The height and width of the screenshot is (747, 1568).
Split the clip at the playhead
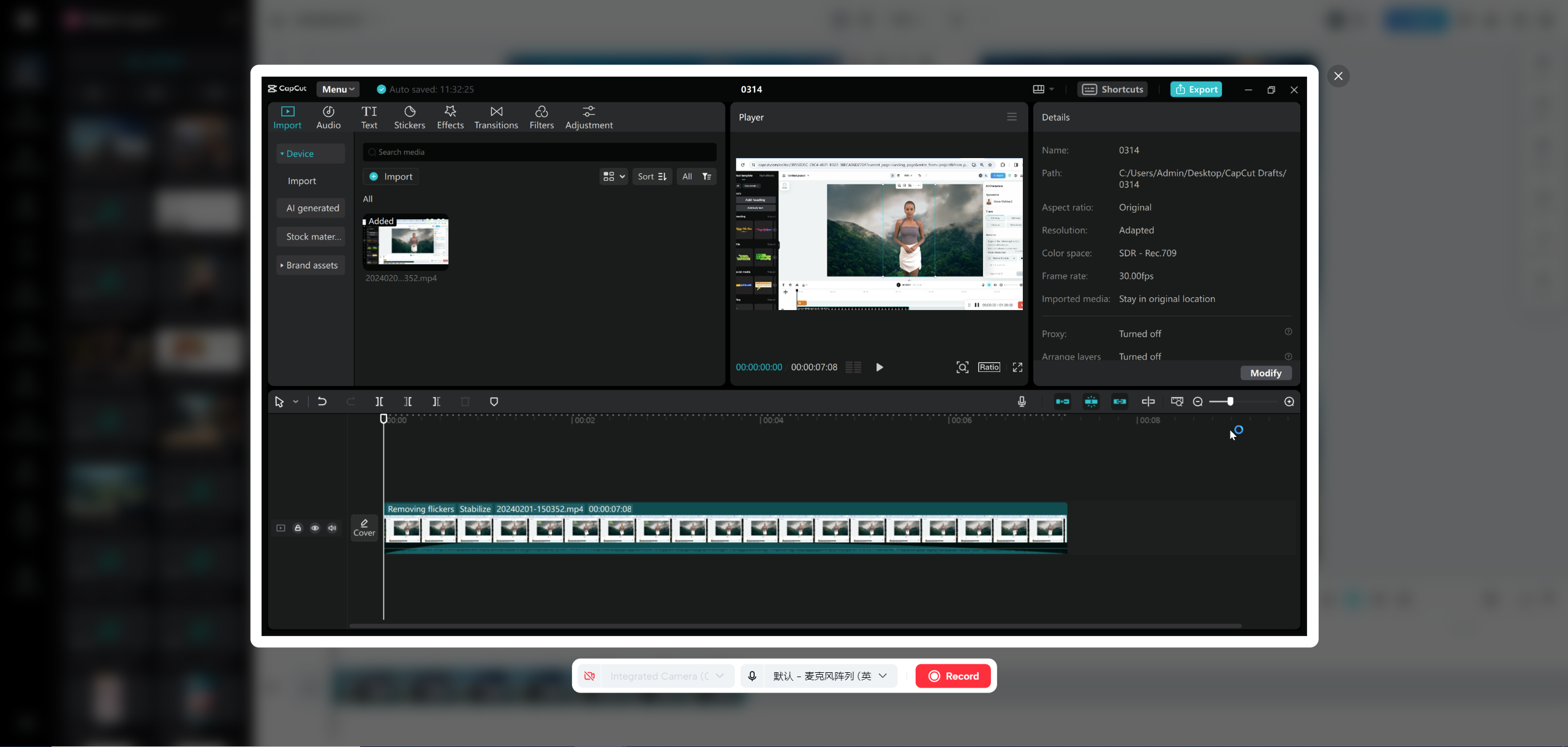point(379,401)
